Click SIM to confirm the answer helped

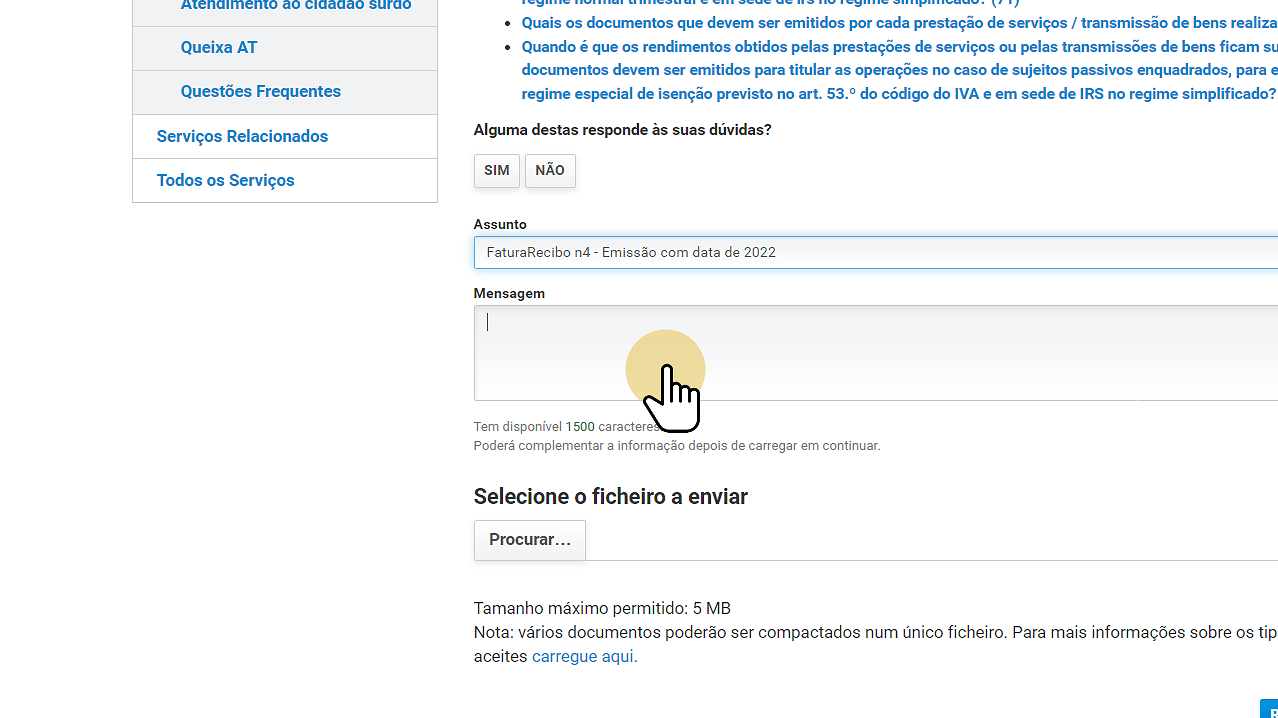point(496,170)
